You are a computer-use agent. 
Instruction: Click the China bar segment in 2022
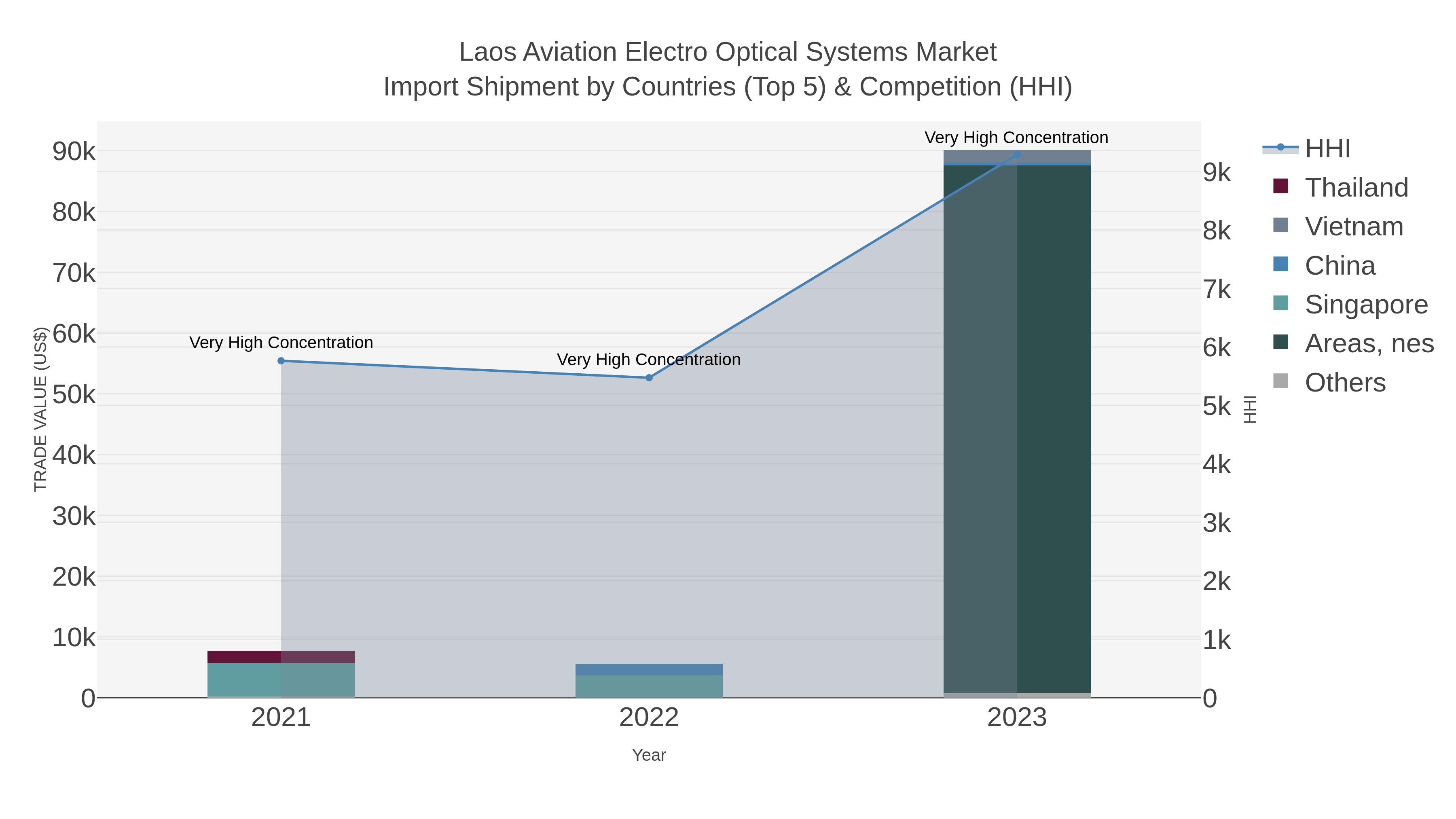point(649,669)
